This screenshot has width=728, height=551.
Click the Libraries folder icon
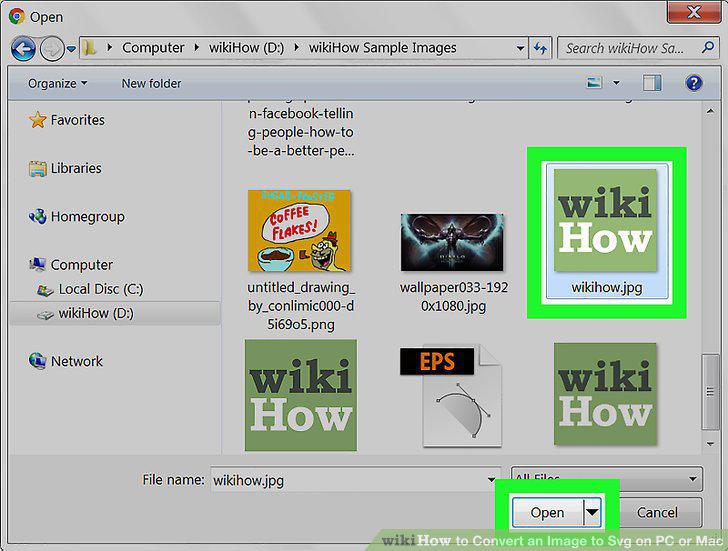(38, 169)
